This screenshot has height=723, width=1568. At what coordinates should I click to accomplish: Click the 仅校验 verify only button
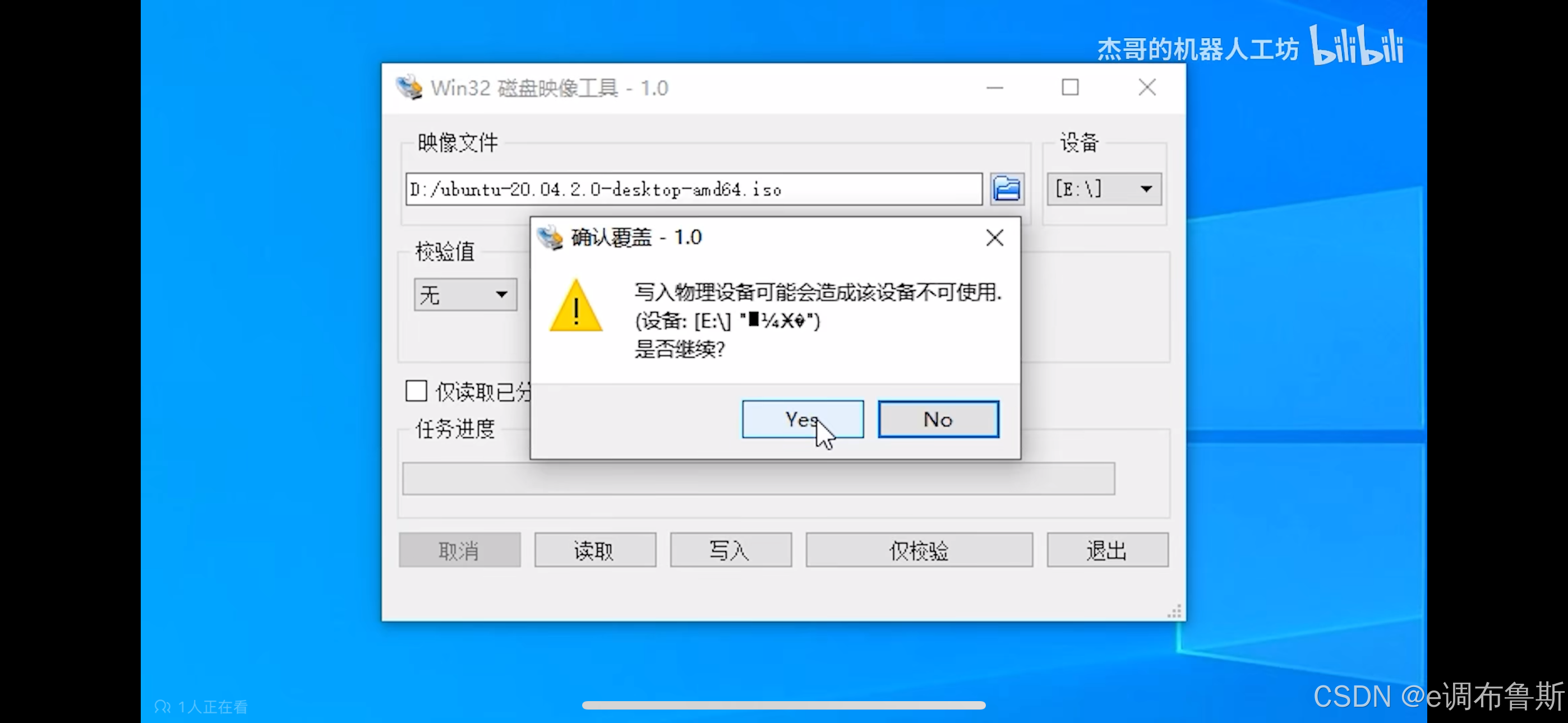coord(919,550)
